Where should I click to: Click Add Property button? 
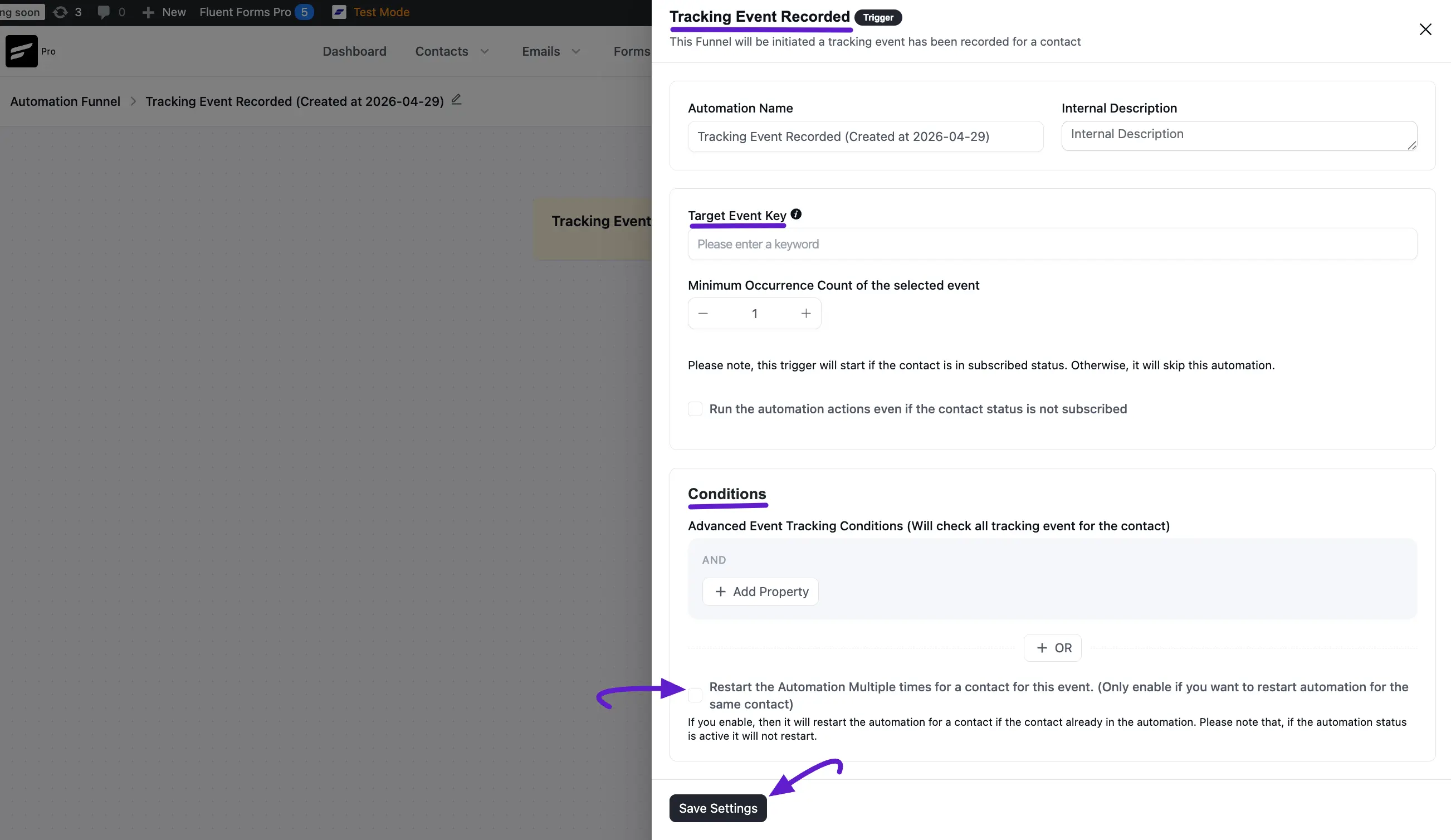[760, 591]
